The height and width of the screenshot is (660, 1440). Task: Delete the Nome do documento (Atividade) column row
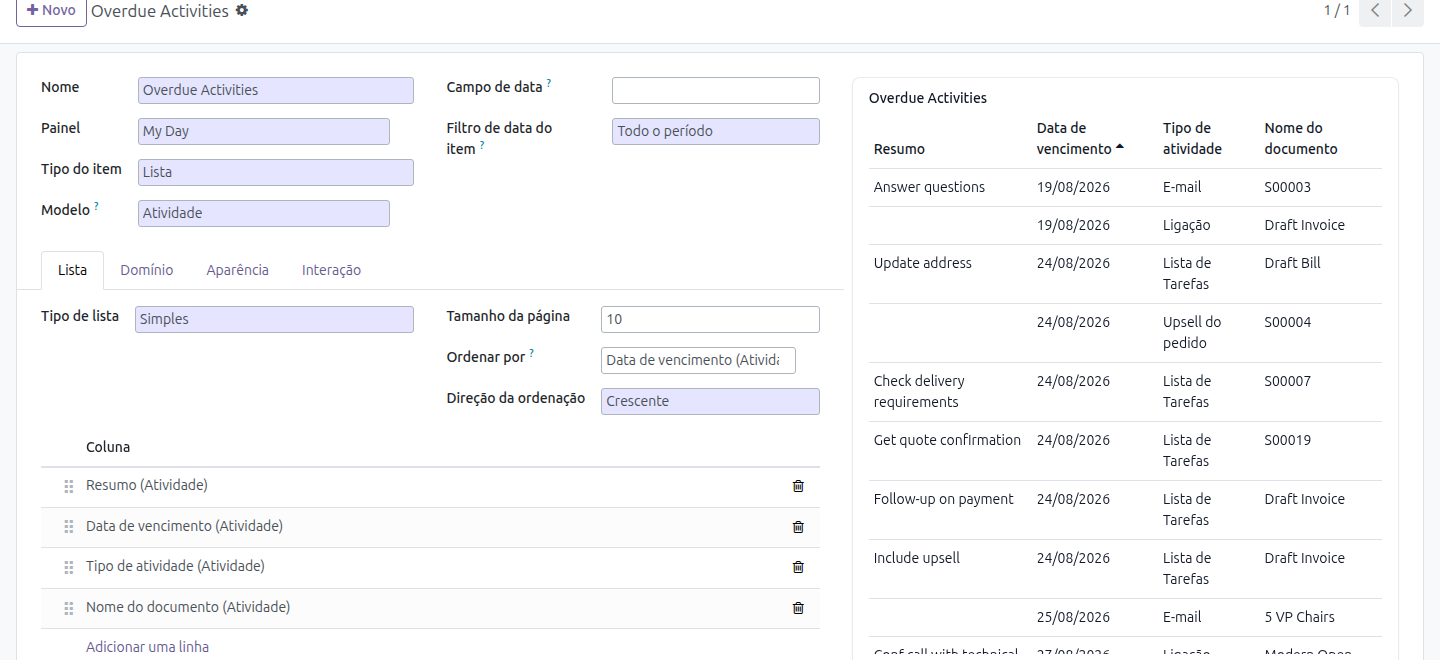pos(798,608)
